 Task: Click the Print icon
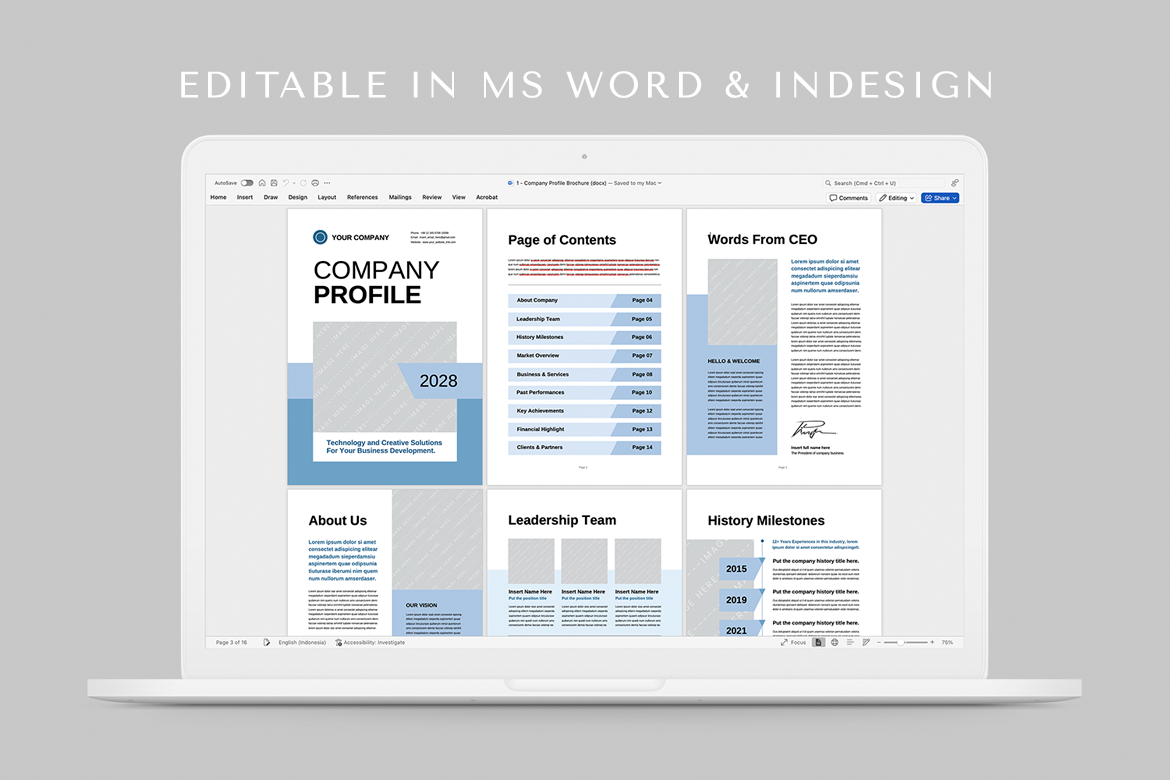315,183
